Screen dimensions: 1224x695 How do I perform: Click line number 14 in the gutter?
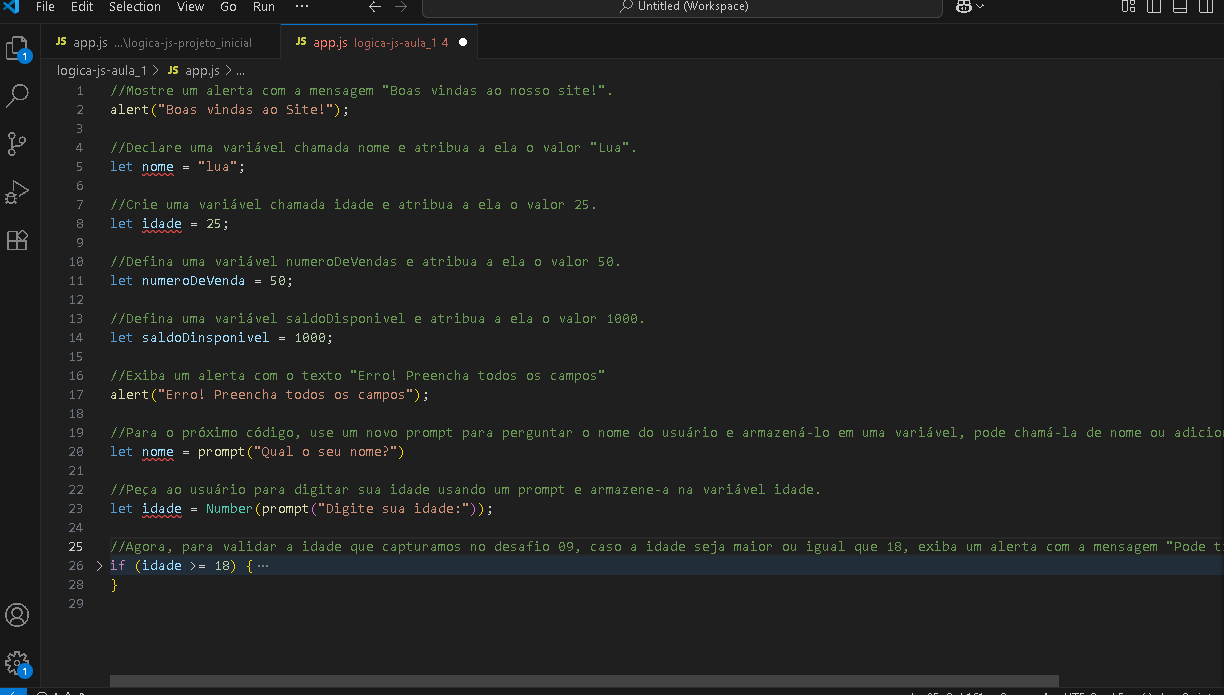click(77, 338)
